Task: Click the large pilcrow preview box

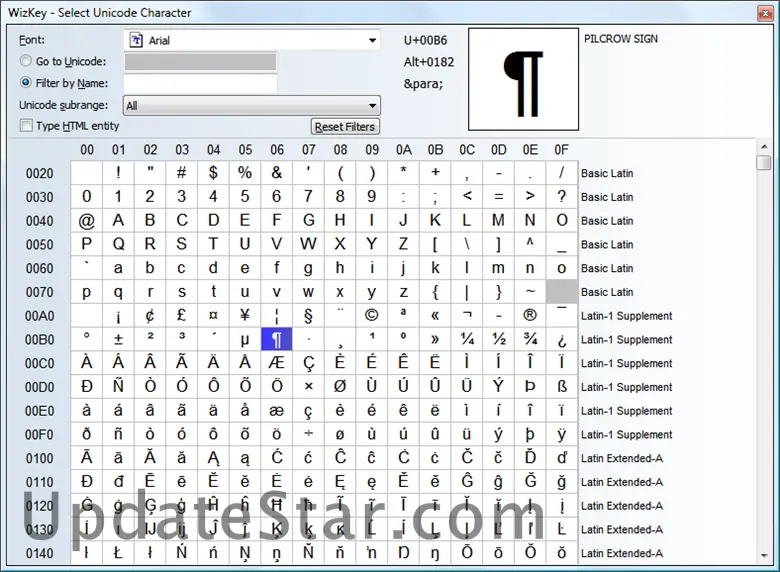Action: 523,79
